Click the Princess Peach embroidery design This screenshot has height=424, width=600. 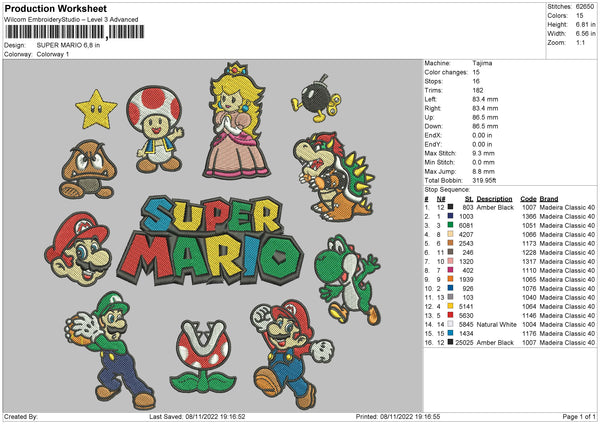coord(236,120)
